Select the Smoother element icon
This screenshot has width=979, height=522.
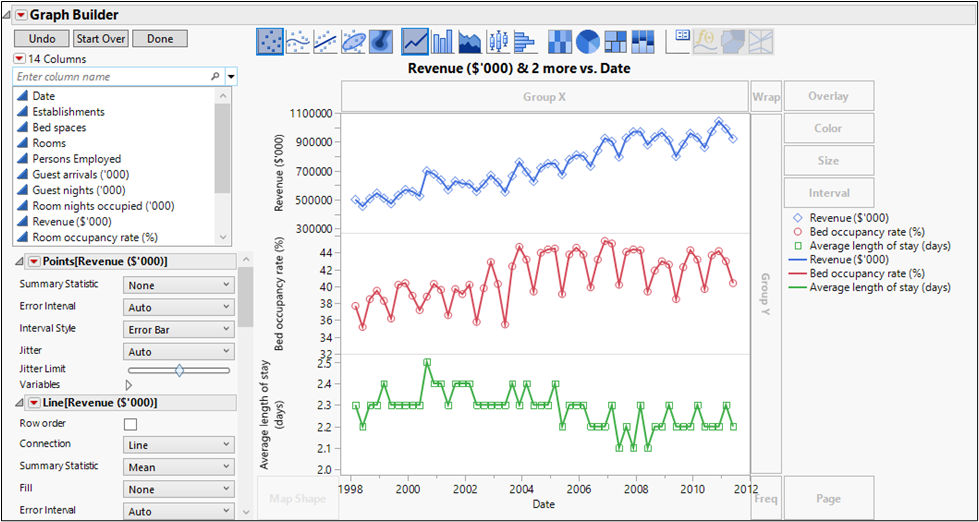point(298,41)
